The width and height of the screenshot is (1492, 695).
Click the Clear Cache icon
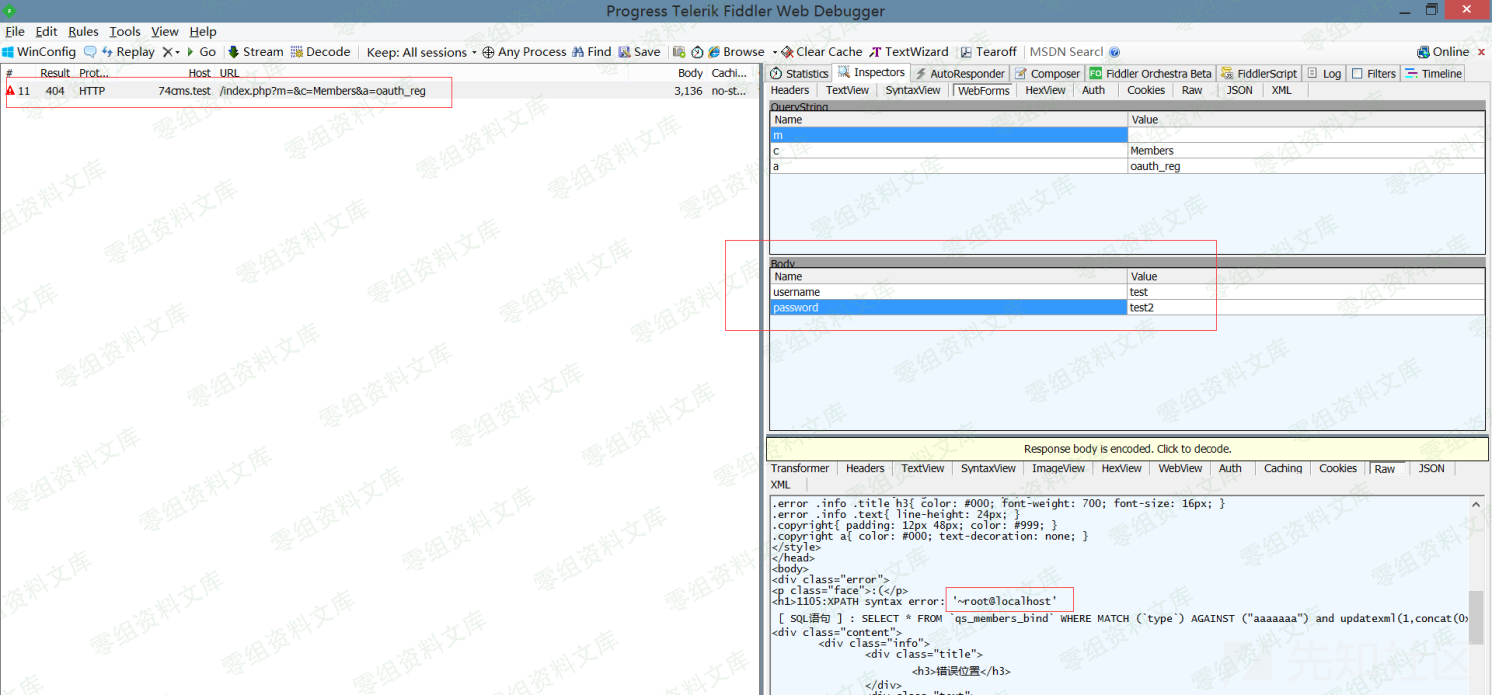click(788, 52)
